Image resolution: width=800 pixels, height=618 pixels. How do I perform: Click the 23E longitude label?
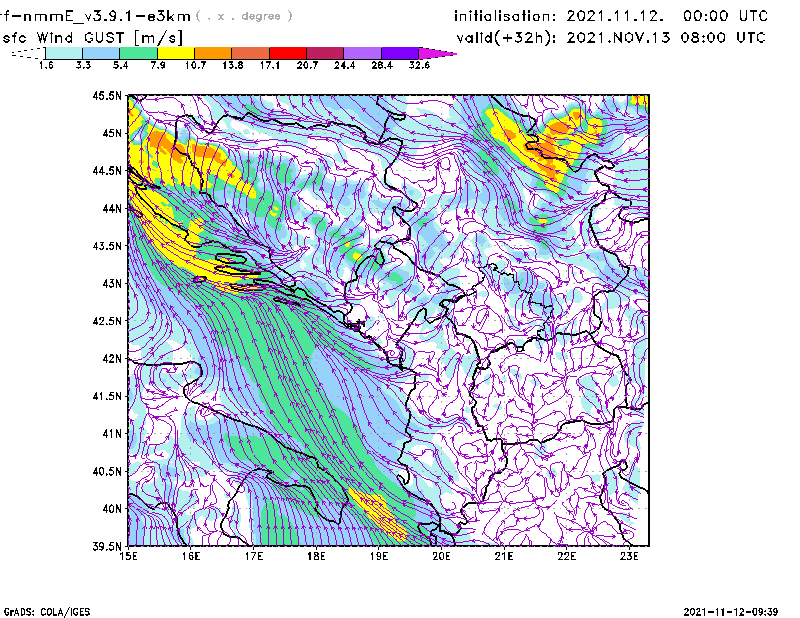[x=629, y=556]
